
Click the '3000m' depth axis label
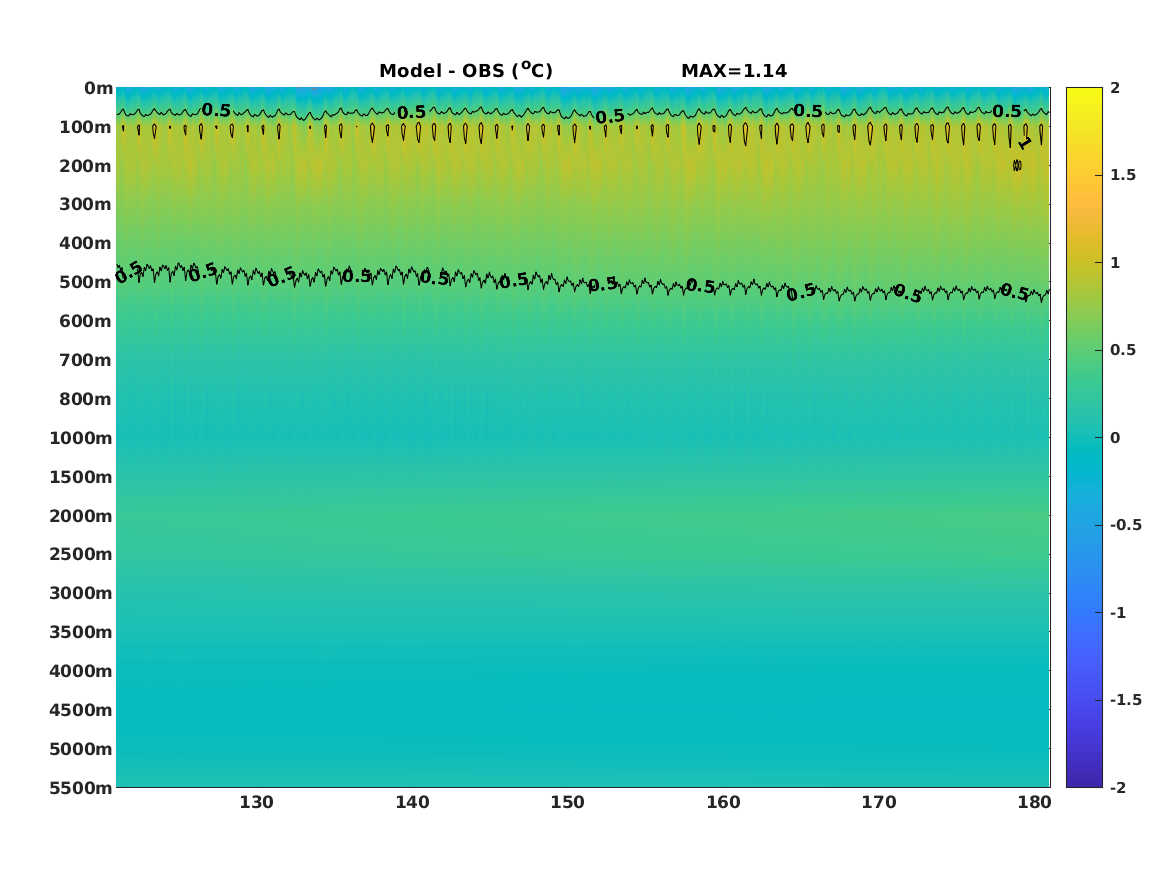coord(80,593)
